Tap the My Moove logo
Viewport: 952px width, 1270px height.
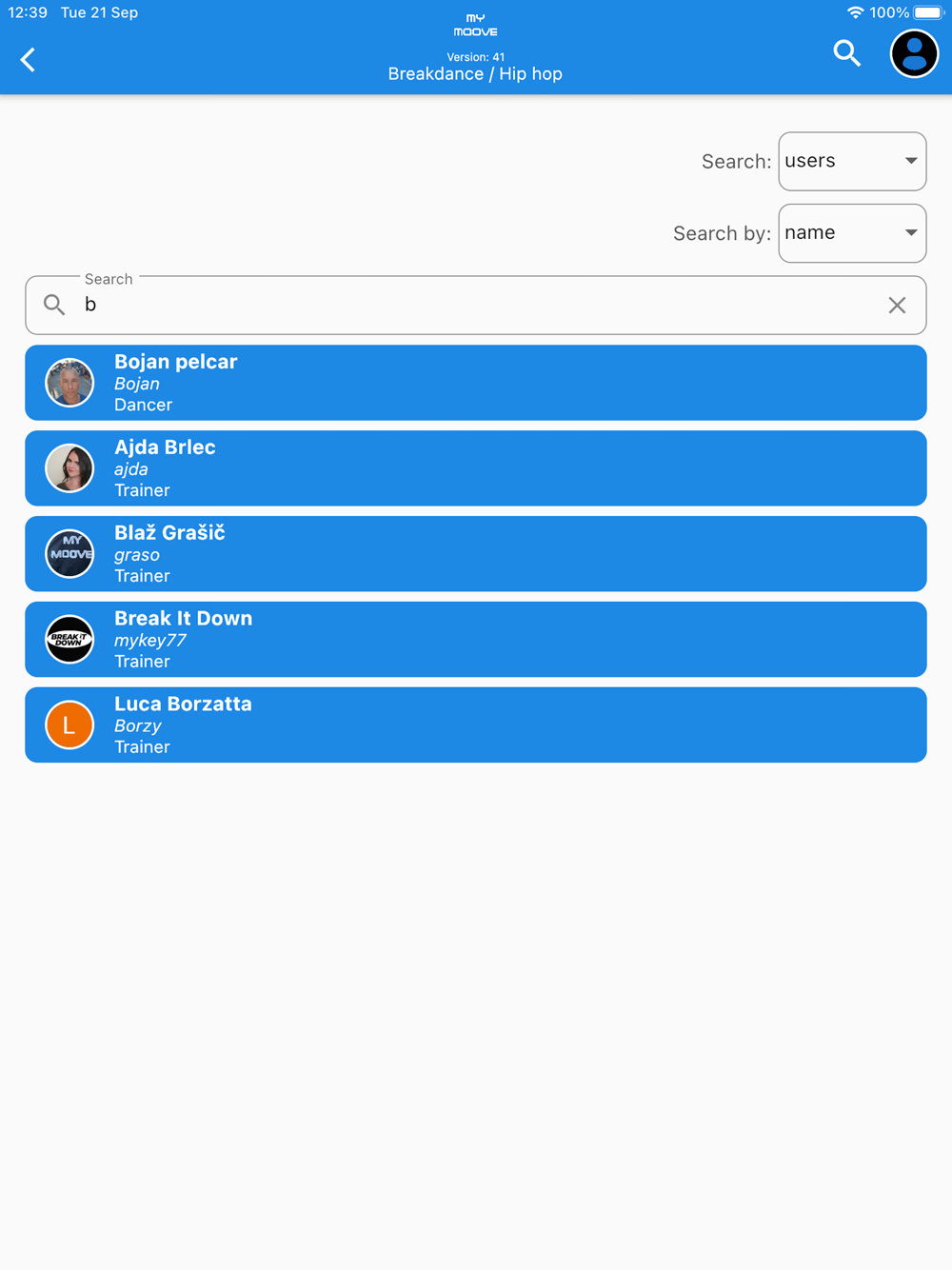(x=475, y=25)
